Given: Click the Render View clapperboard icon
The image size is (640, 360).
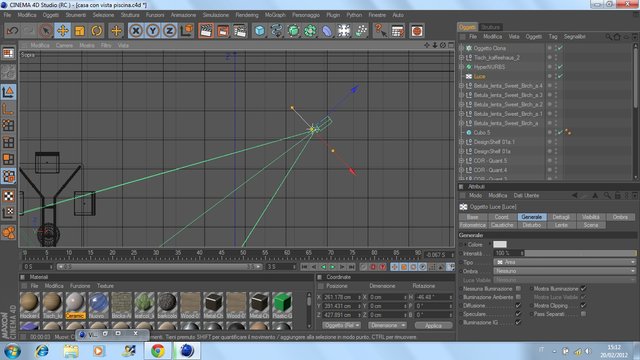Looking at the screenshot, I should click(206, 31).
